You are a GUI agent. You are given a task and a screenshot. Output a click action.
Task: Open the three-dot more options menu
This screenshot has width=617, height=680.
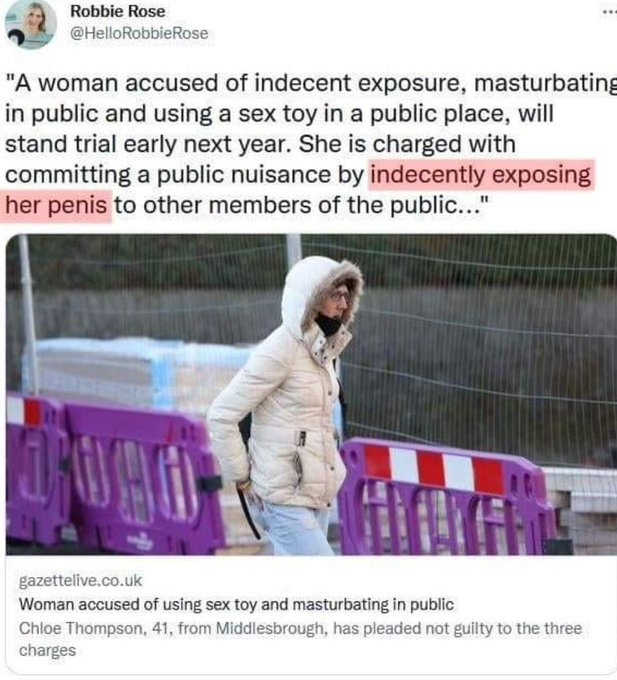(610, 13)
